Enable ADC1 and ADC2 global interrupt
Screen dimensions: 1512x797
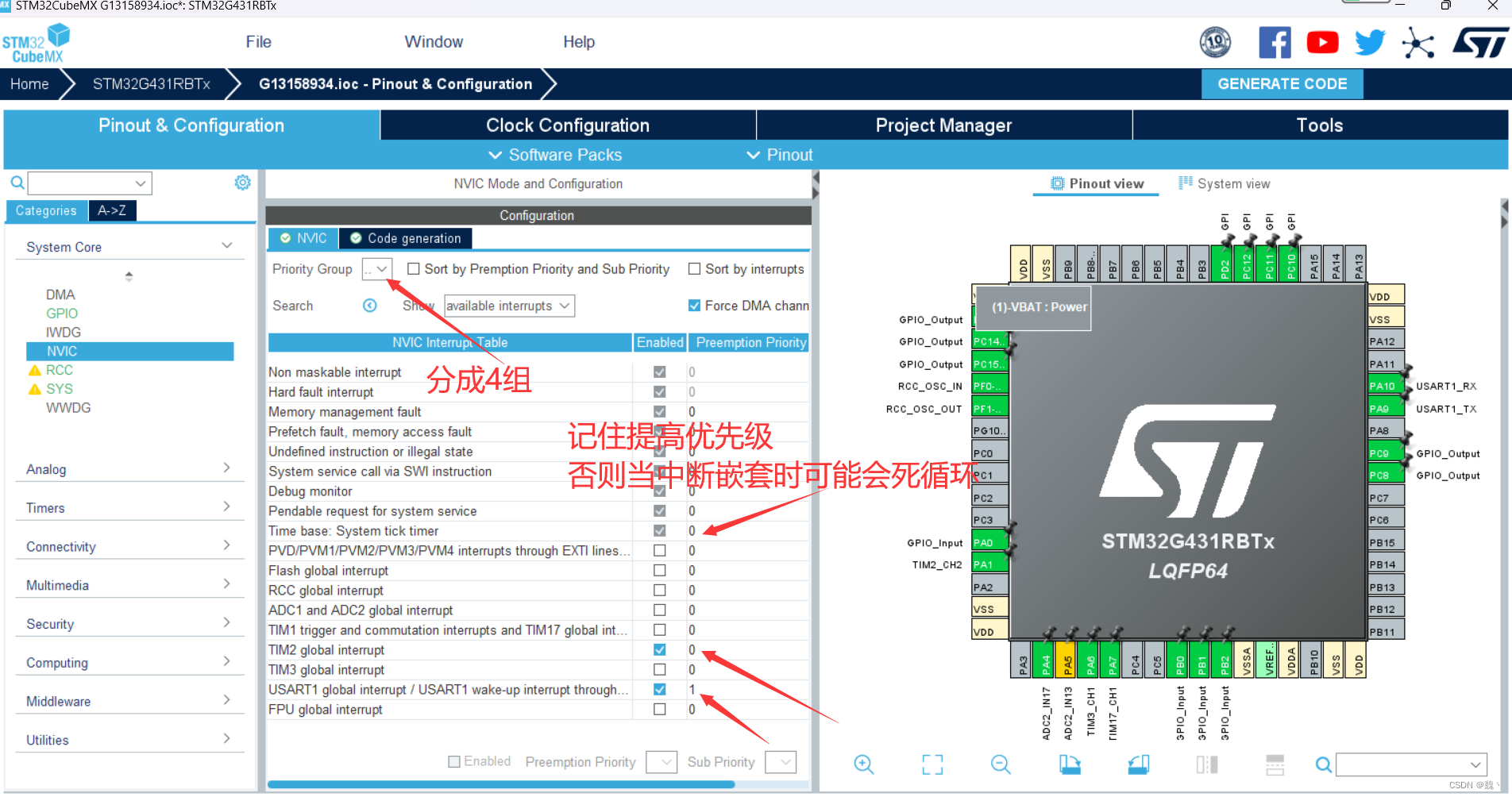pos(659,610)
